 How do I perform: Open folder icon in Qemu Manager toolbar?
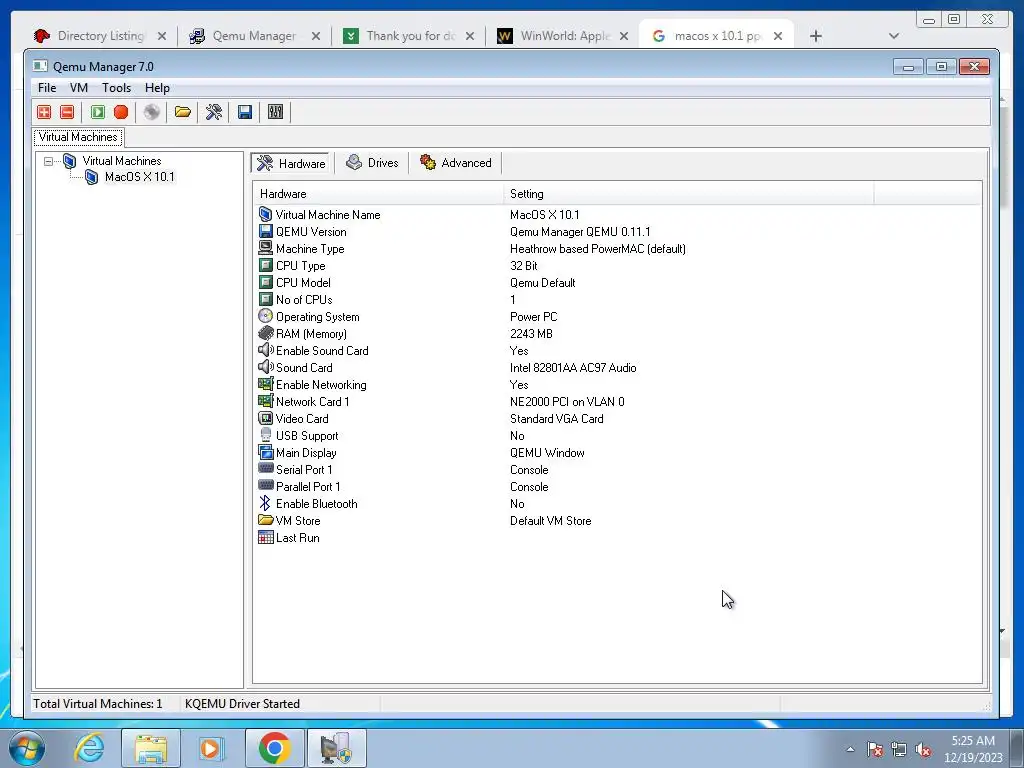(183, 112)
